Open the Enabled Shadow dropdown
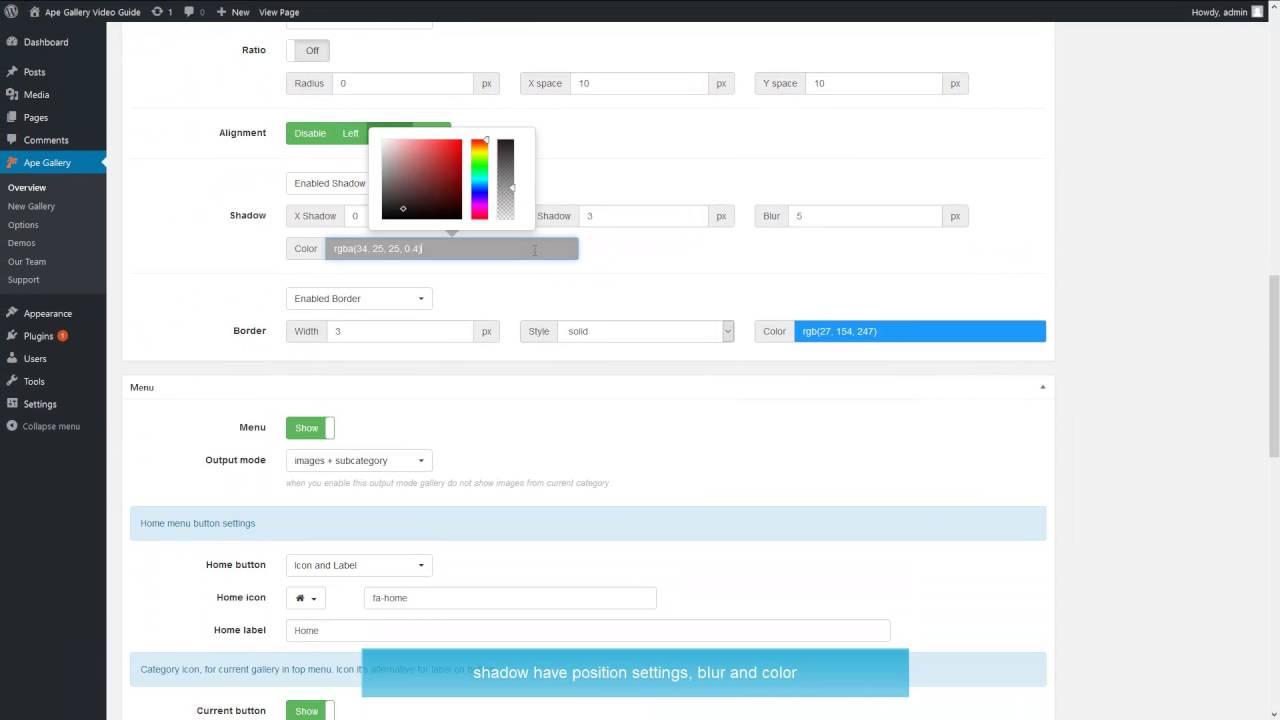The width and height of the screenshot is (1280, 720). [327, 184]
